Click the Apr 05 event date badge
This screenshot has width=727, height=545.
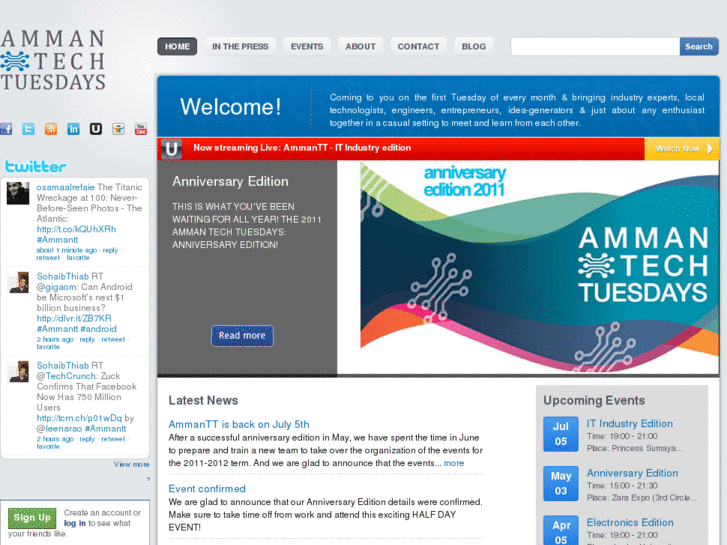561,532
